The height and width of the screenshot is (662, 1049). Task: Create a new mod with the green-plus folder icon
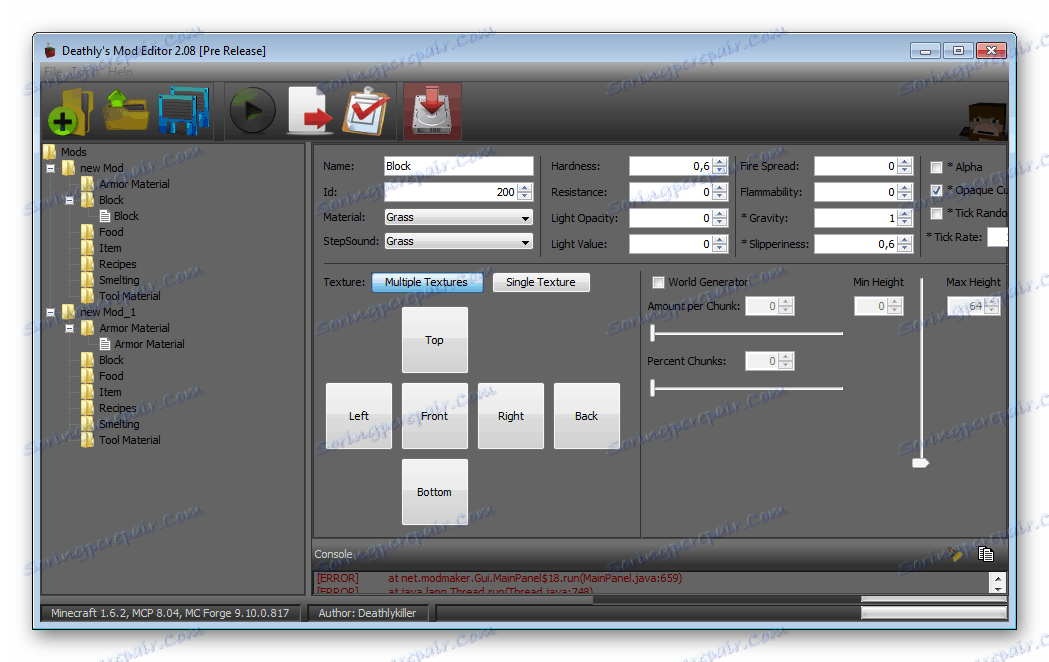point(71,112)
